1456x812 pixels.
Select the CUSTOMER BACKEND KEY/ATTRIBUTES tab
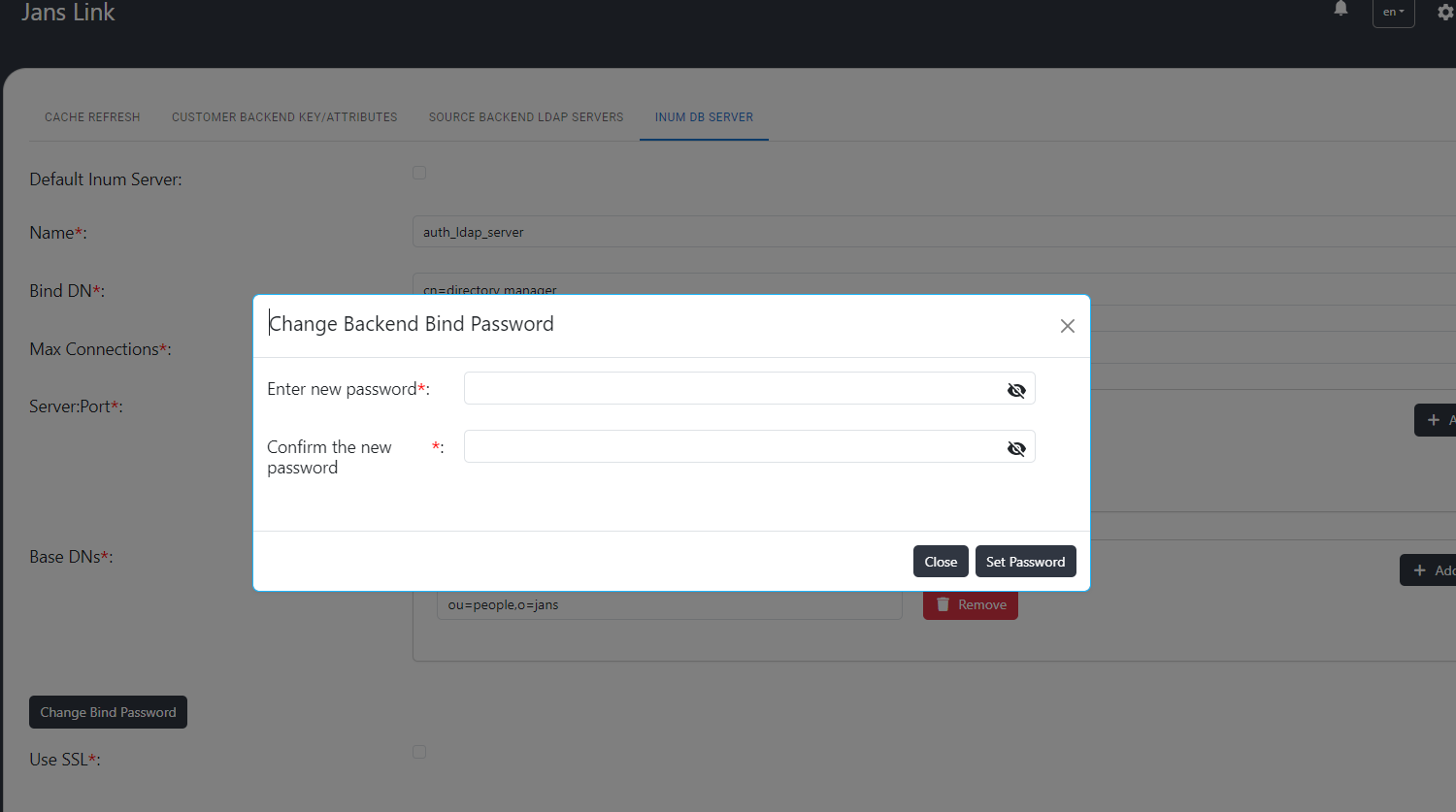pos(283,116)
